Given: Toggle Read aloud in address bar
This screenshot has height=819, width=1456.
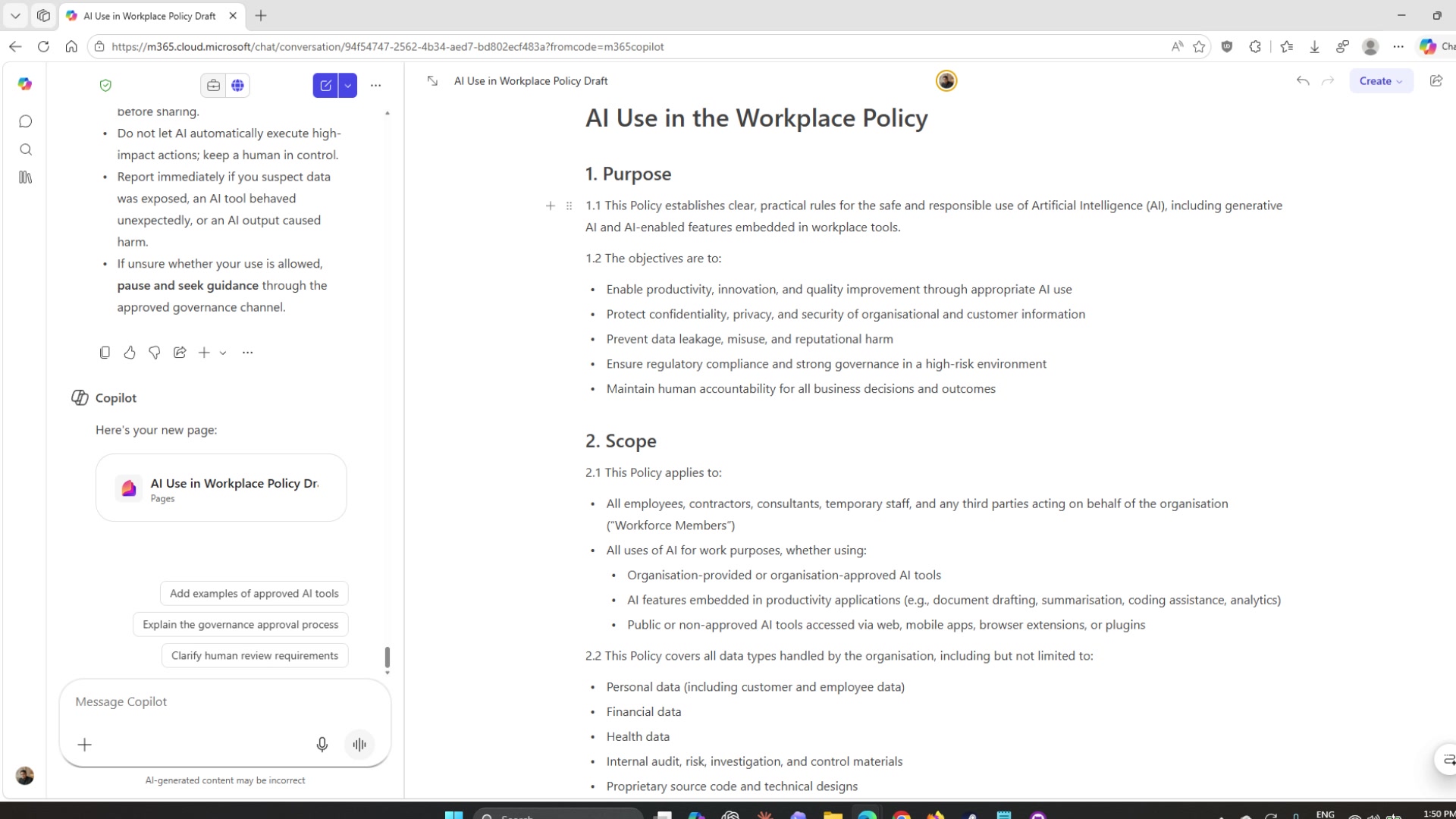Looking at the screenshot, I should (1177, 47).
